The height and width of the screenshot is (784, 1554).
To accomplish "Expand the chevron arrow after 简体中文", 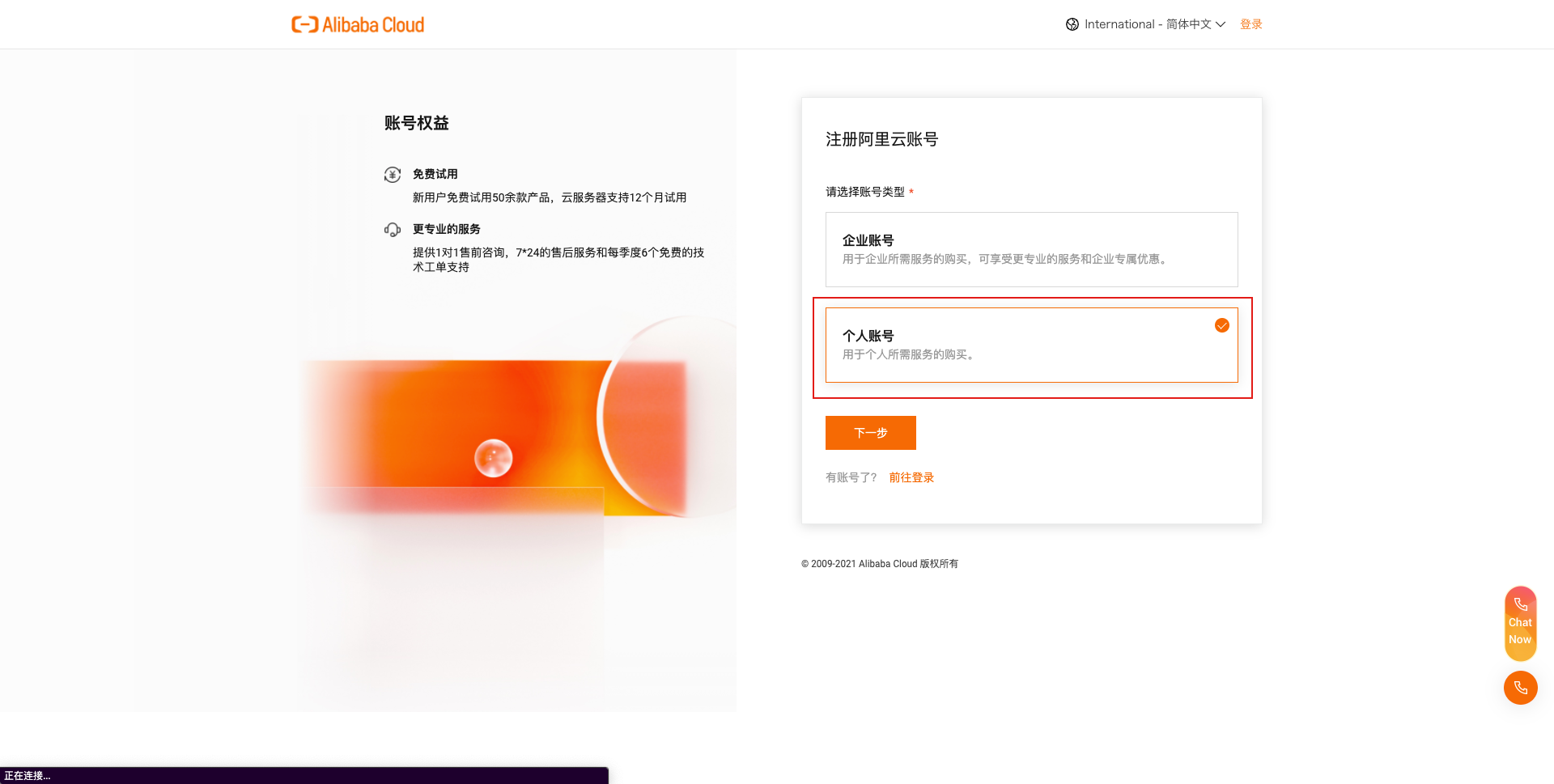I will point(1221,24).
